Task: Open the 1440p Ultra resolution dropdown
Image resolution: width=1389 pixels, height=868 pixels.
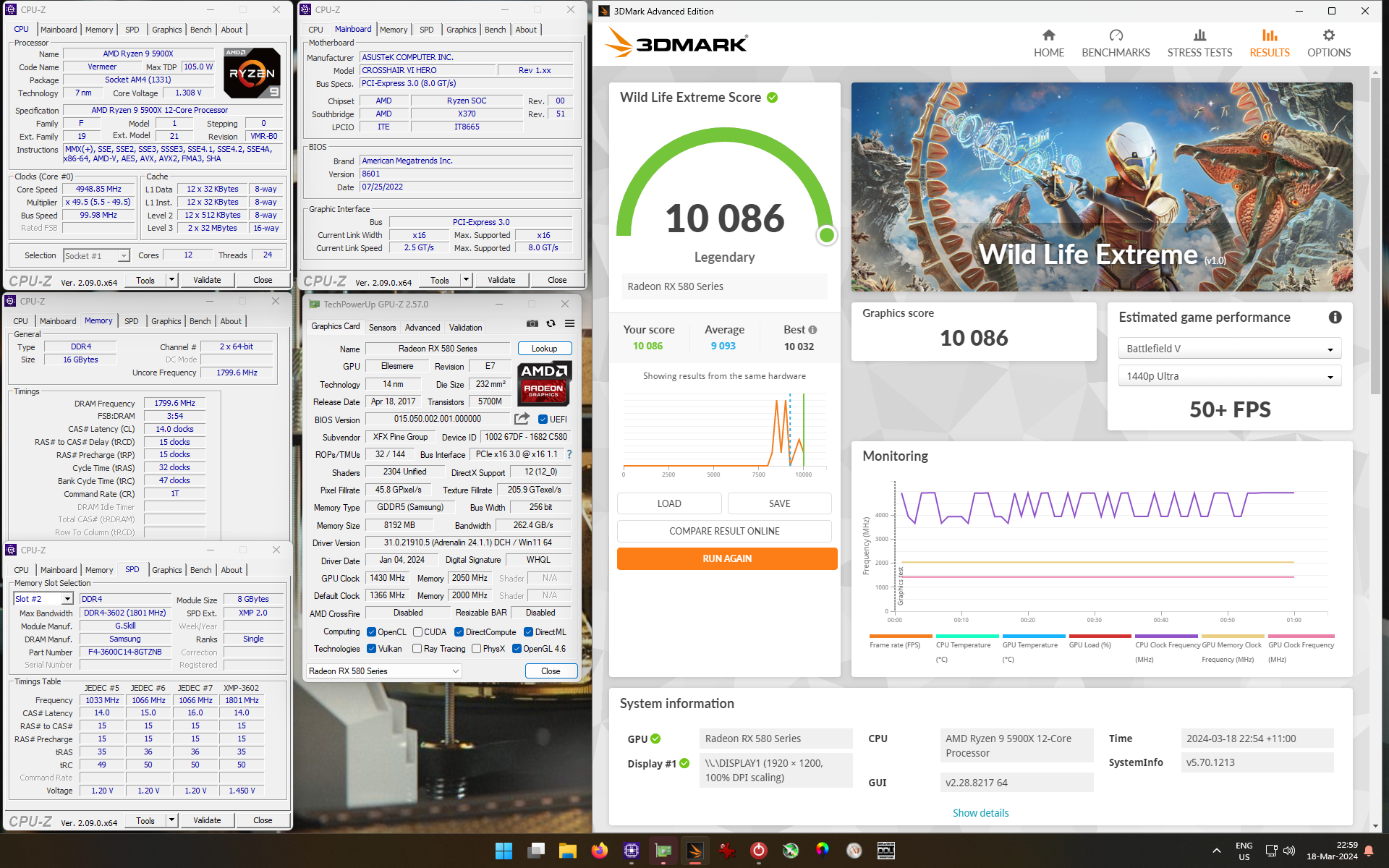Action: [x=1229, y=375]
